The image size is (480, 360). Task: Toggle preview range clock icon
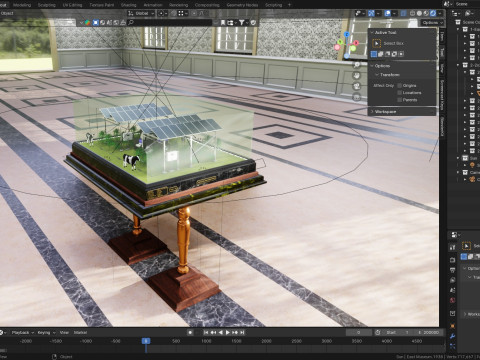(x=378, y=332)
